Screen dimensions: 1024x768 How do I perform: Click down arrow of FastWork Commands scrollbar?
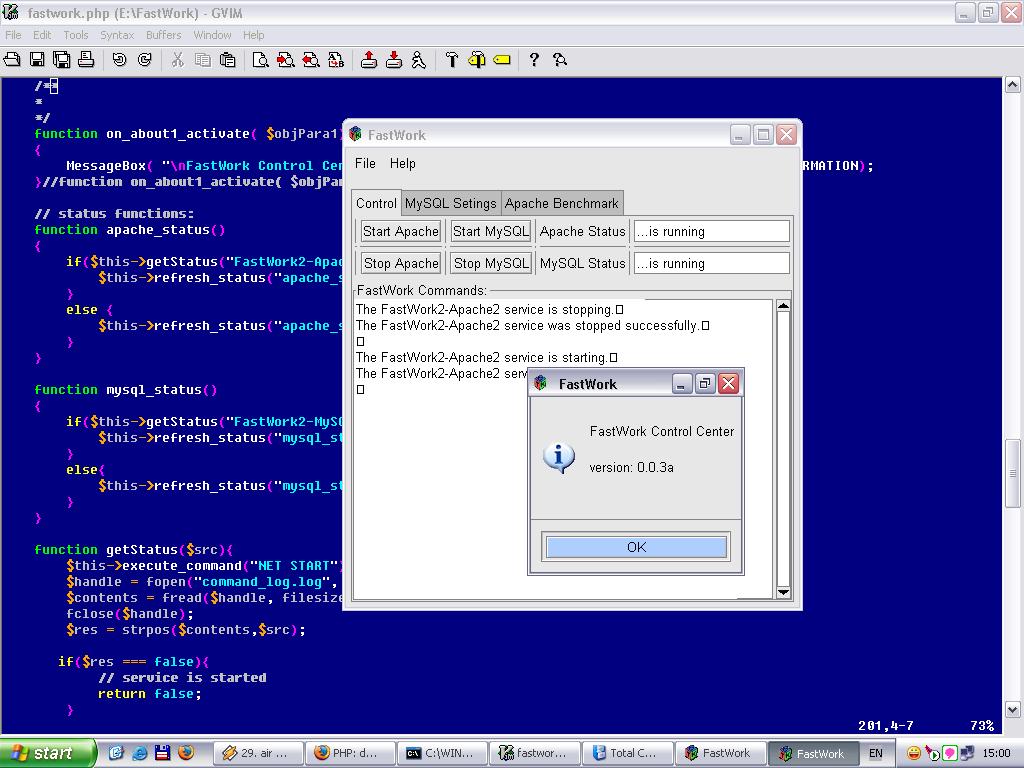coord(783,592)
